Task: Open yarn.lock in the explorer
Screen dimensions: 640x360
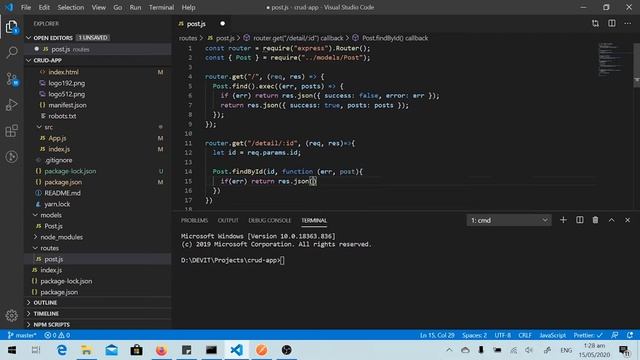Action: [x=57, y=204]
